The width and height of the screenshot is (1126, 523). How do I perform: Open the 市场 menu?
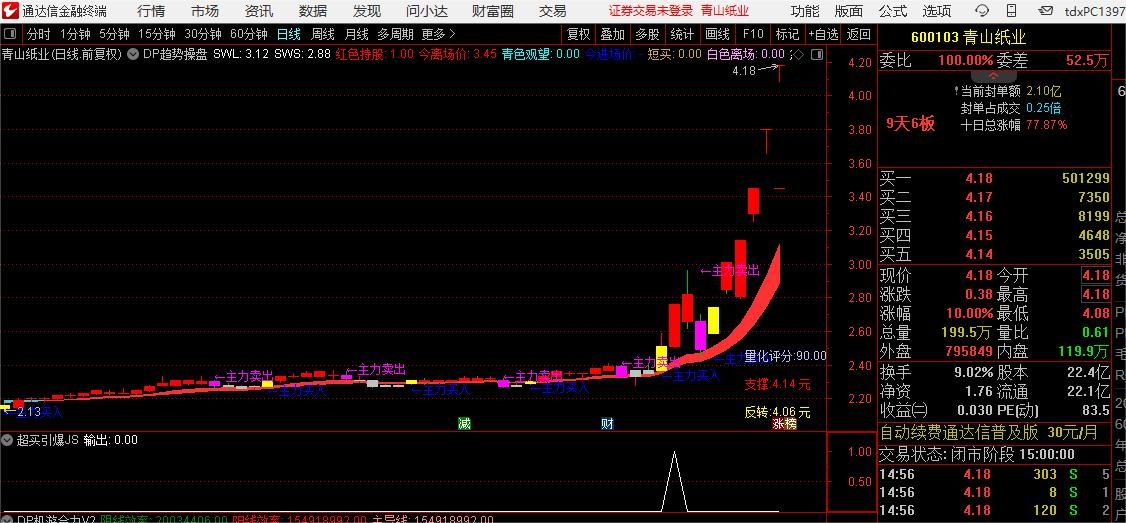(205, 11)
